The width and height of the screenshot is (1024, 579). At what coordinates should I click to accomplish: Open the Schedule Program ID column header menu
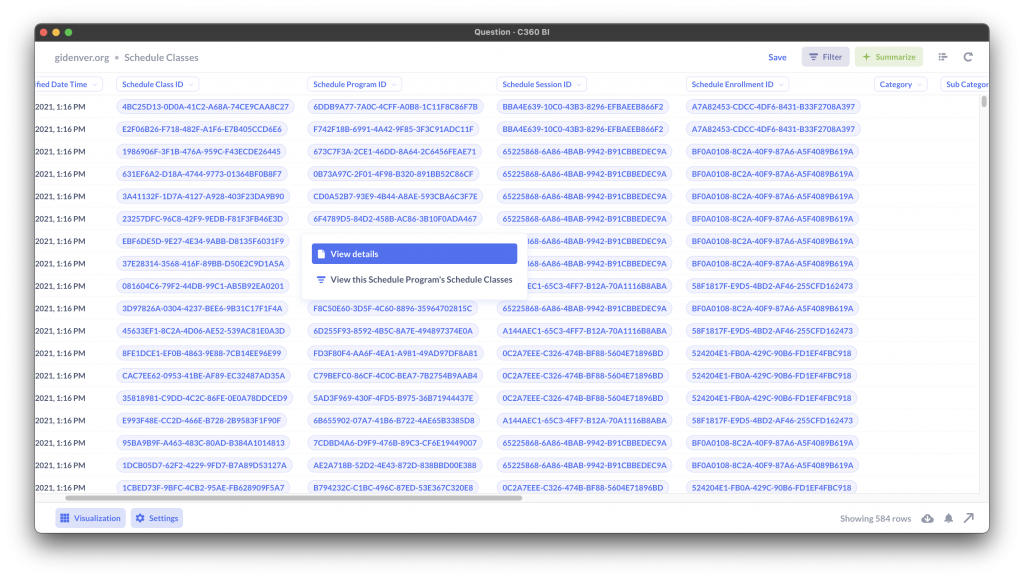tap(354, 84)
